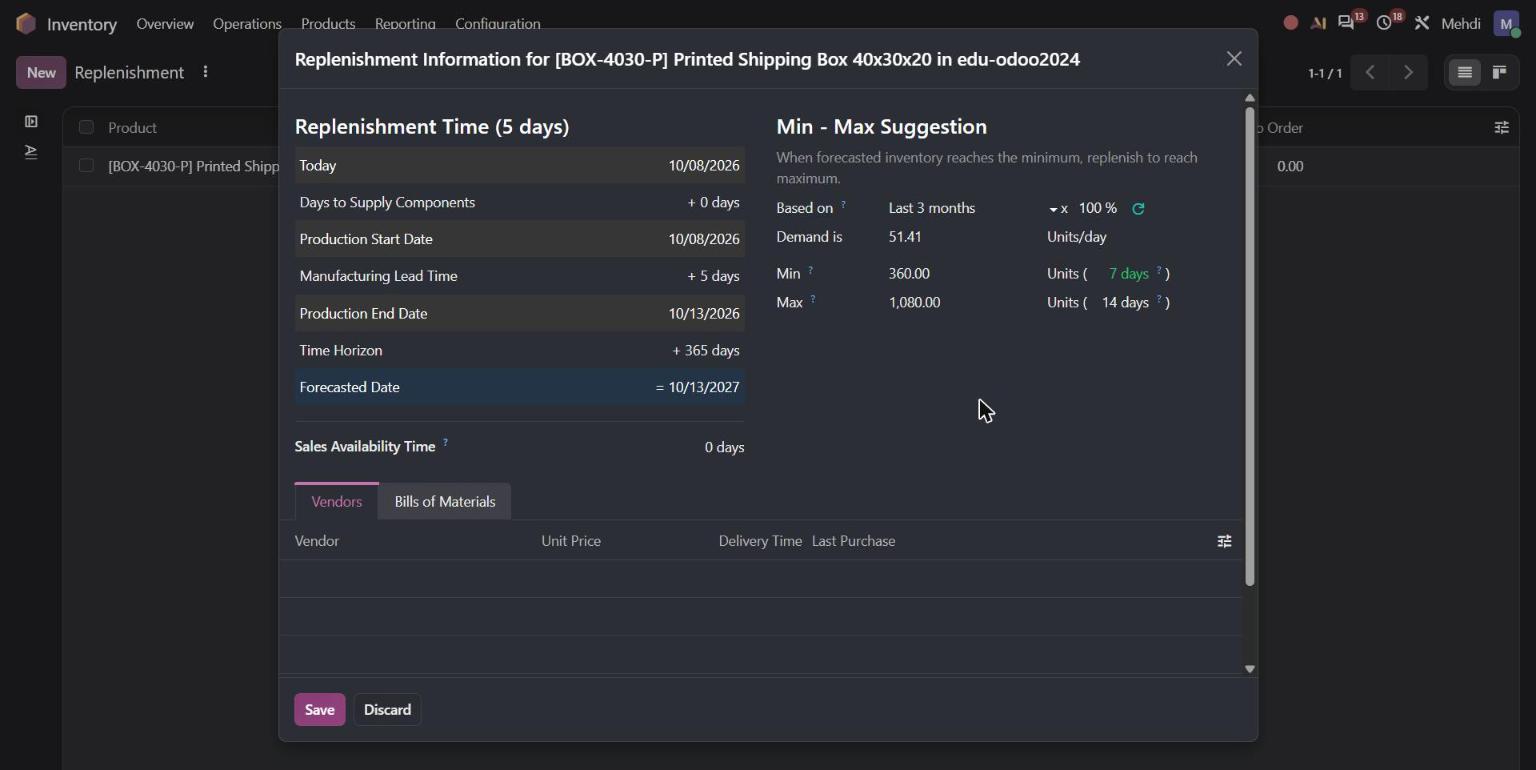
Task: Close the Replenishment Information dialog
Action: tap(1234, 59)
